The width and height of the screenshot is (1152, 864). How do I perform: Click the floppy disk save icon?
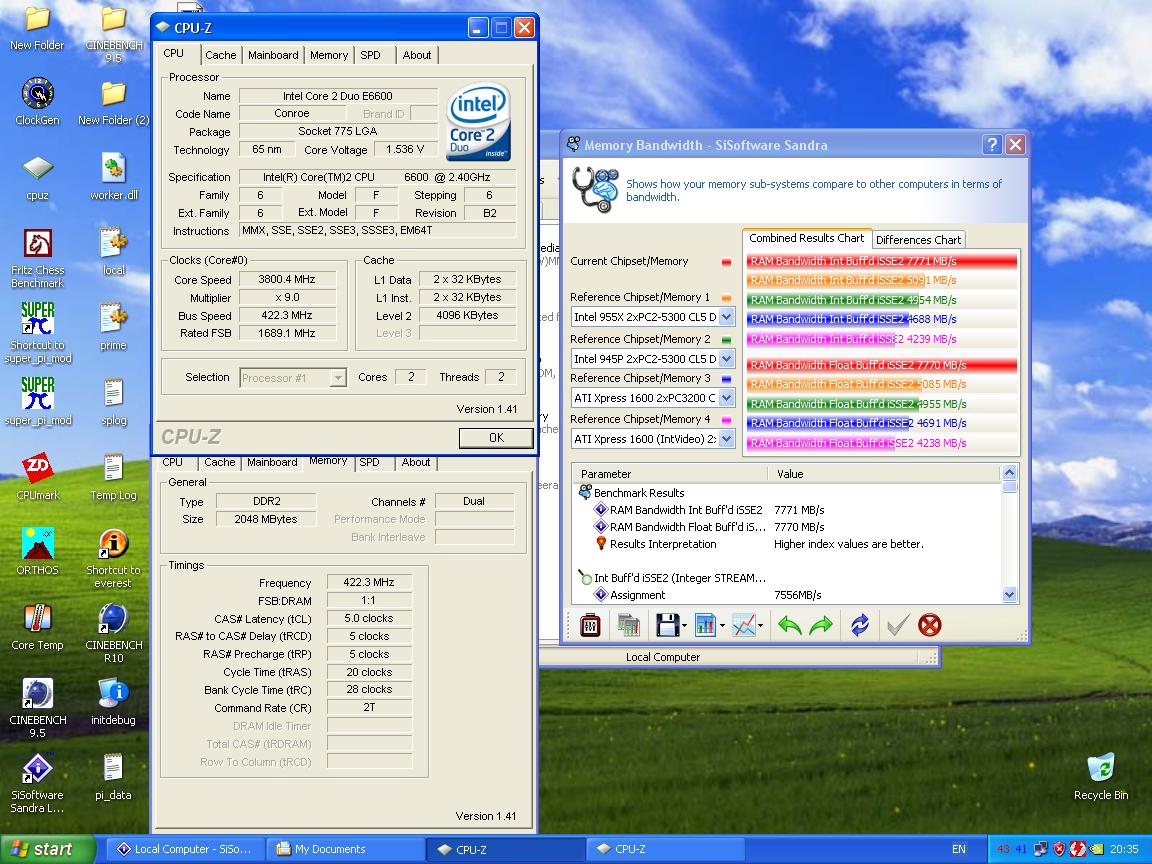(667, 626)
